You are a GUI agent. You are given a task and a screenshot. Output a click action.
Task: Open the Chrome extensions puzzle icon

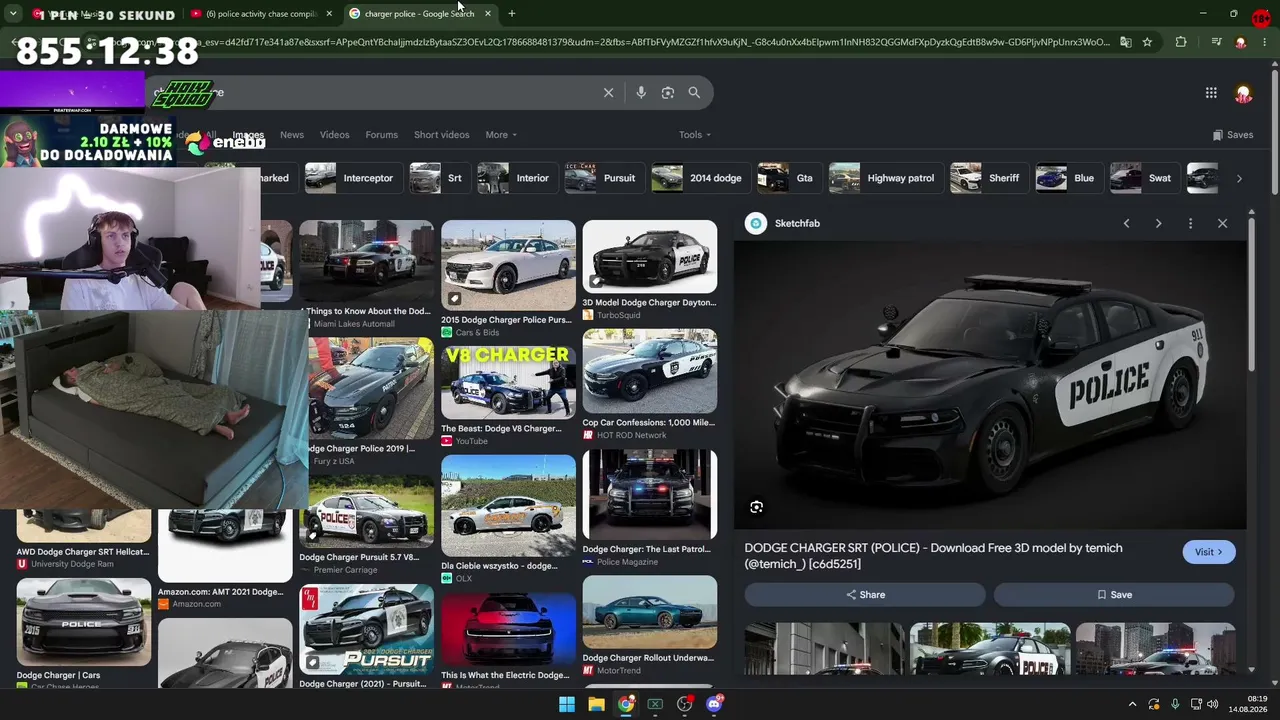(x=1181, y=42)
